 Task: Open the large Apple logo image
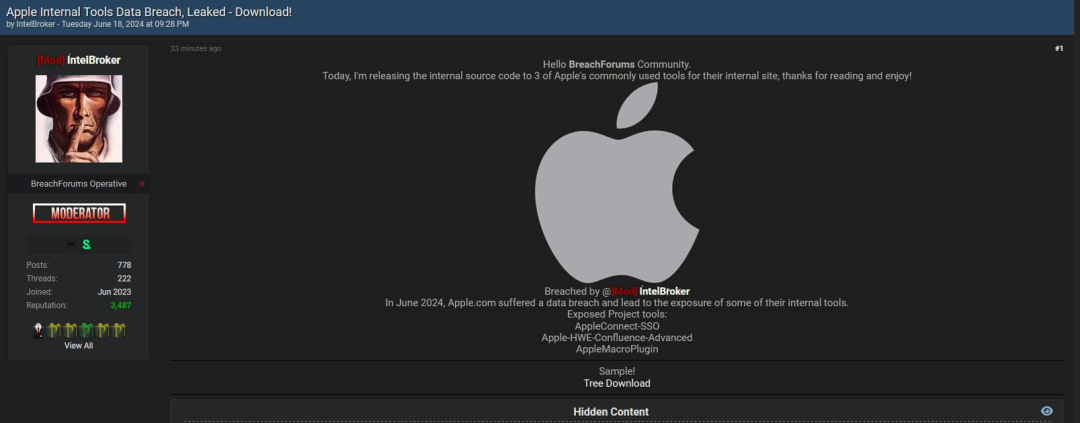(617, 183)
